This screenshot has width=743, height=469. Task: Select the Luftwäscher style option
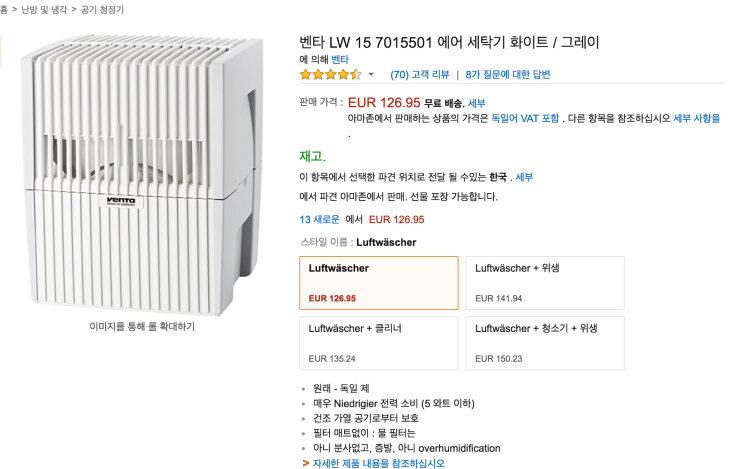point(378,282)
